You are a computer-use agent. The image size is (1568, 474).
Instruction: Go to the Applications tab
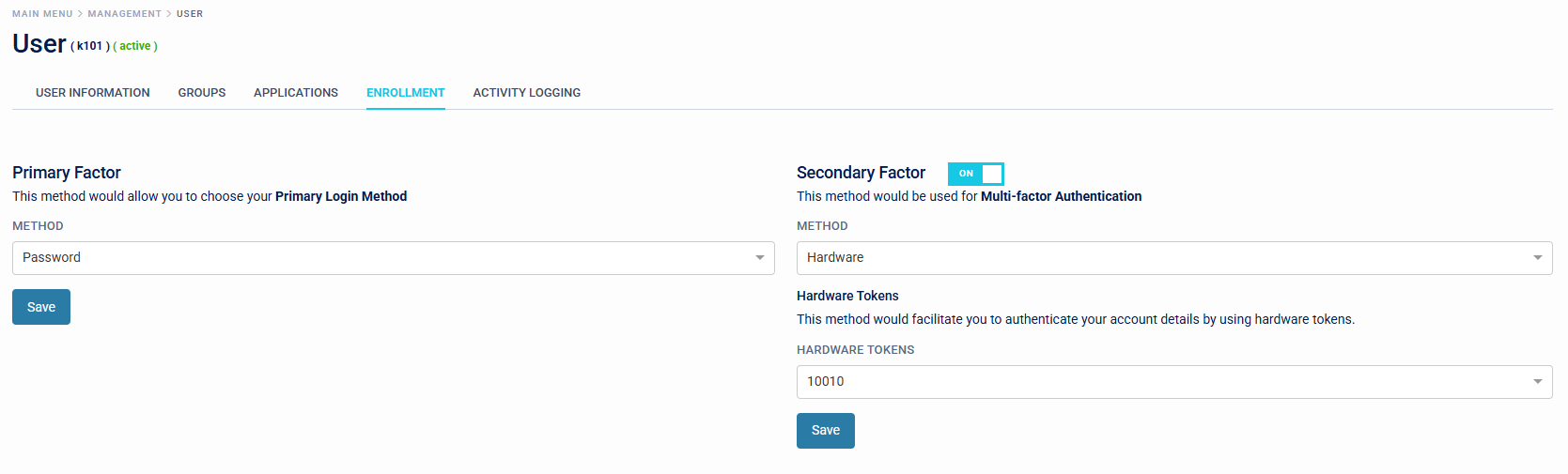pos(296,93)
